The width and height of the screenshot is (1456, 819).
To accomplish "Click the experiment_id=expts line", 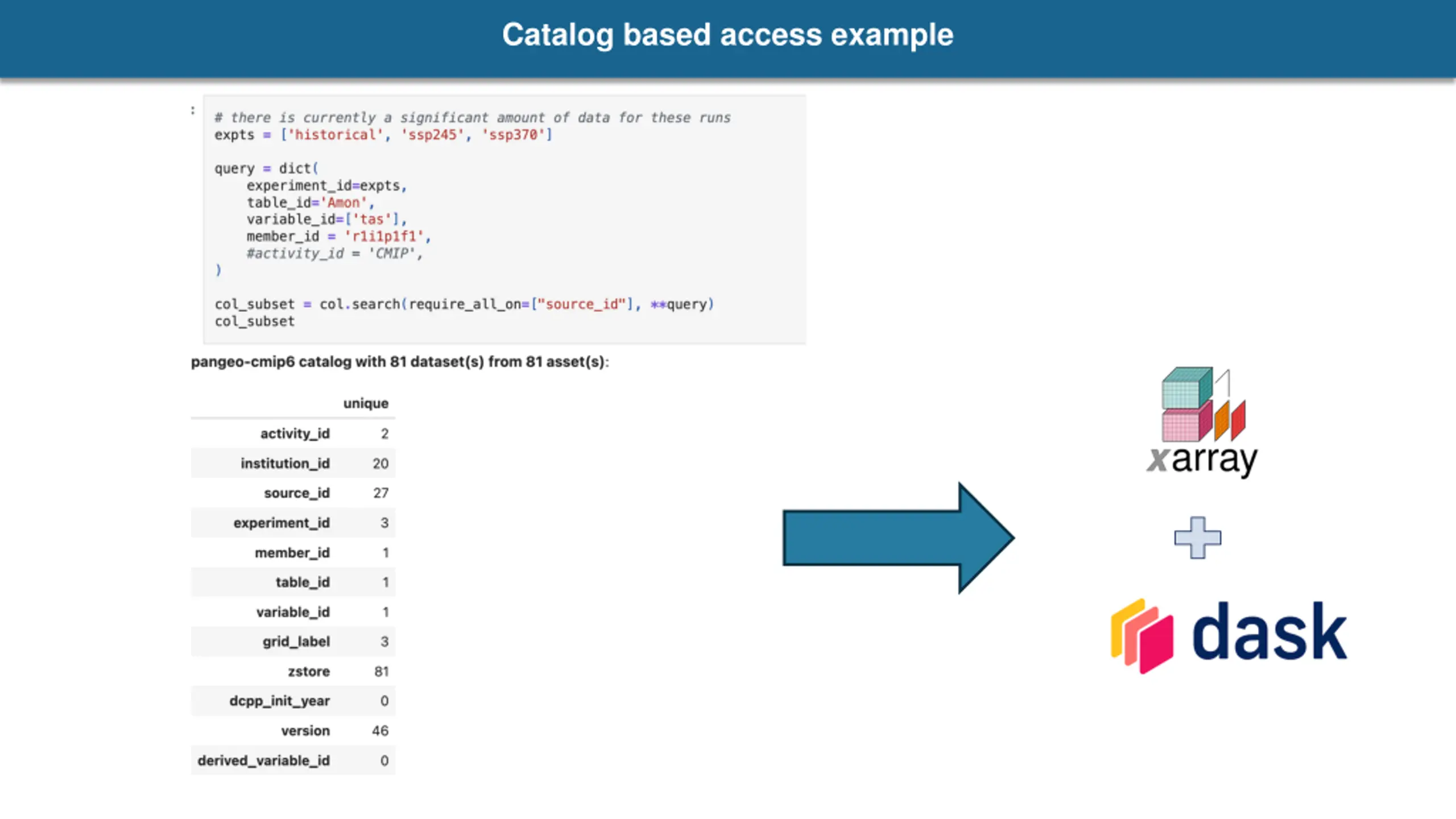I will 326,185.
